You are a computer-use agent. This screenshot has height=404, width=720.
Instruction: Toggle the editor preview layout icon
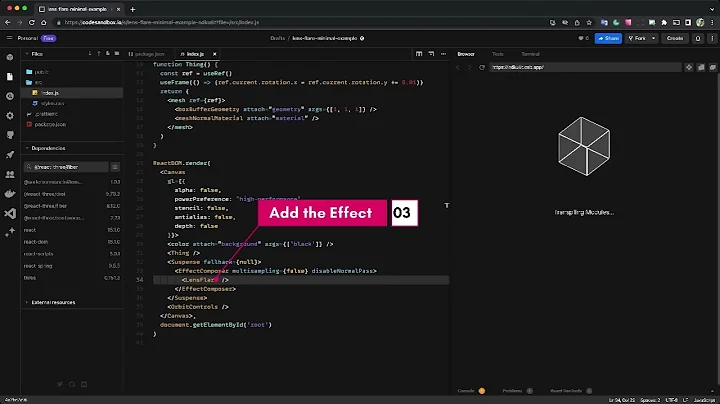point(431,54)
